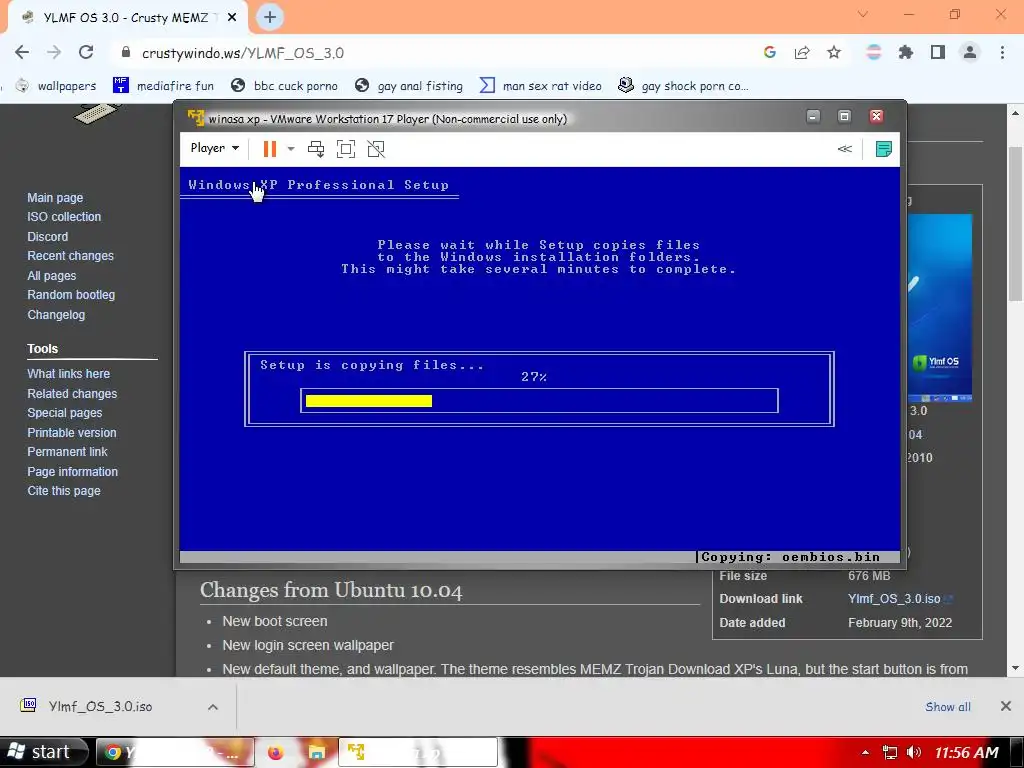Enter VMware full screen mode

point(346,149)
